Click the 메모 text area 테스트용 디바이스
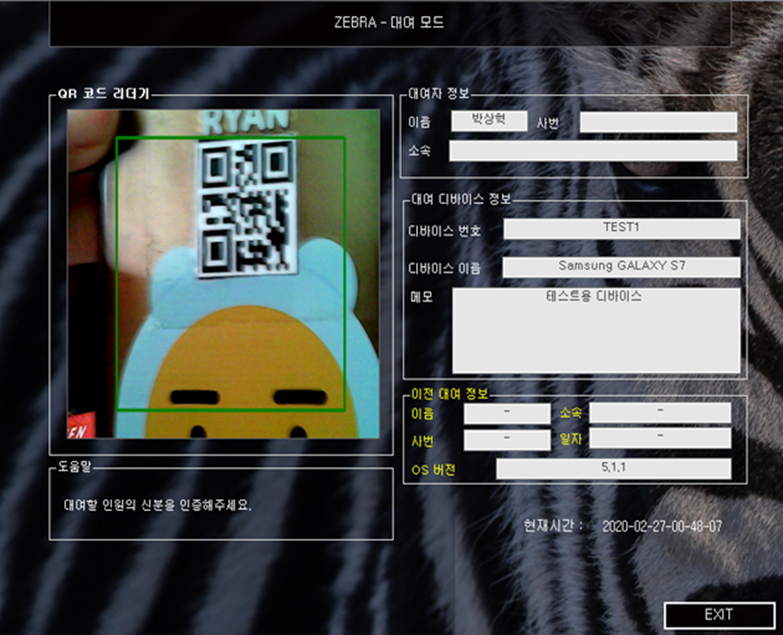Image resolution: width=783 pixels, height=635 pixels. [x=596, y=330]
